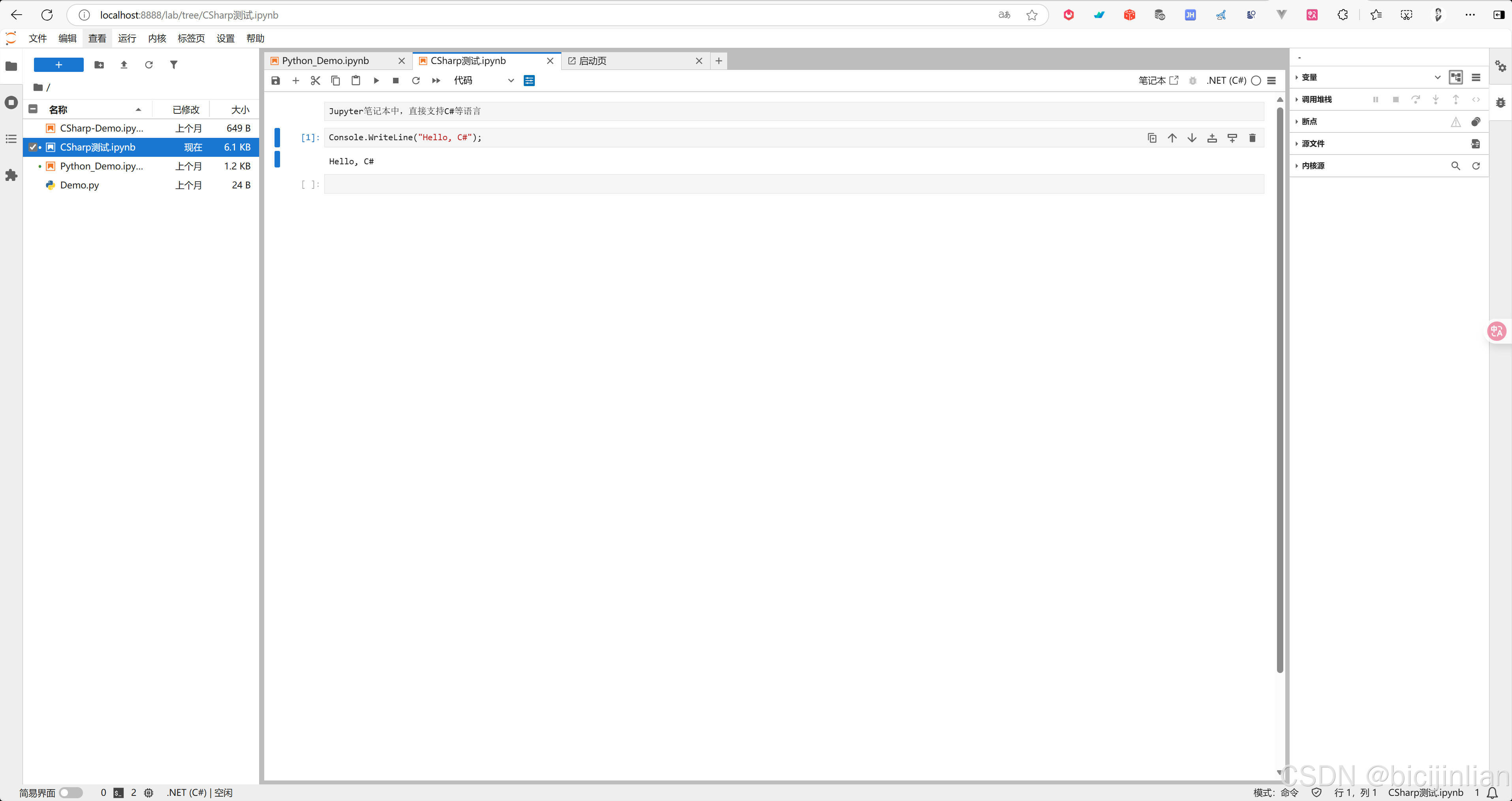Restart the kernel using the refresh arrow
Screen dimensions: 1512x801
coord(416,81)
